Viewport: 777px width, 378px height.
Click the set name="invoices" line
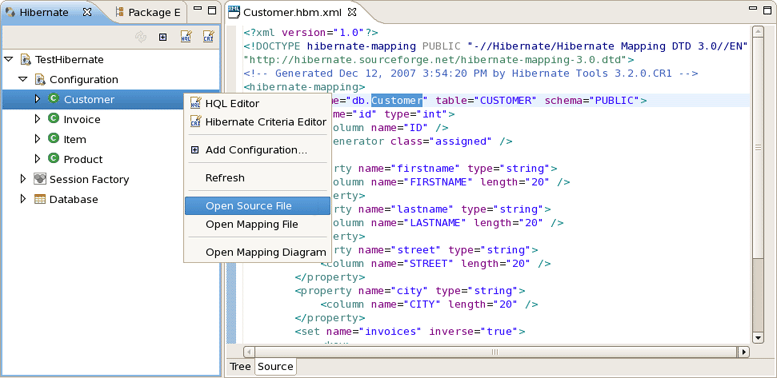click(x=410, y=331)
